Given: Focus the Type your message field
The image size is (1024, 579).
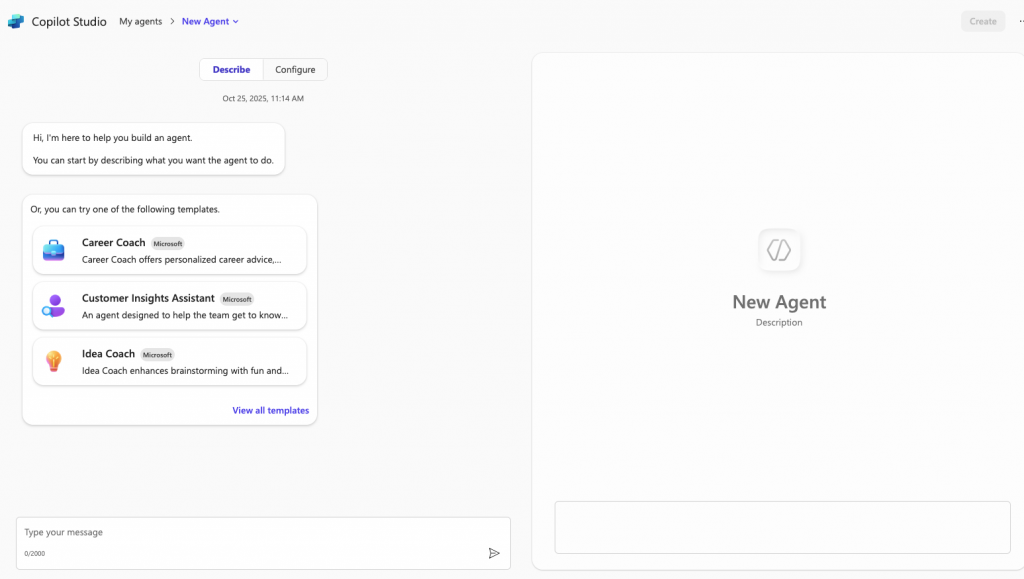Looking at the screenshot, I should click(250, 532).
